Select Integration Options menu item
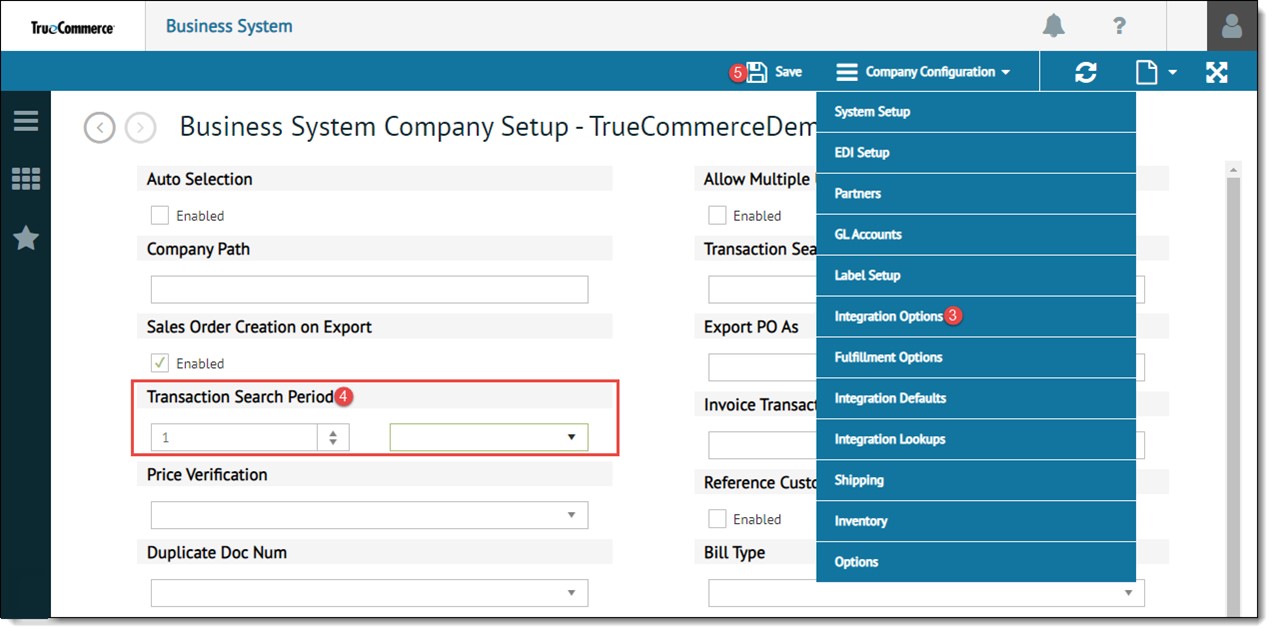The image size is (1273, 633). 976,317
